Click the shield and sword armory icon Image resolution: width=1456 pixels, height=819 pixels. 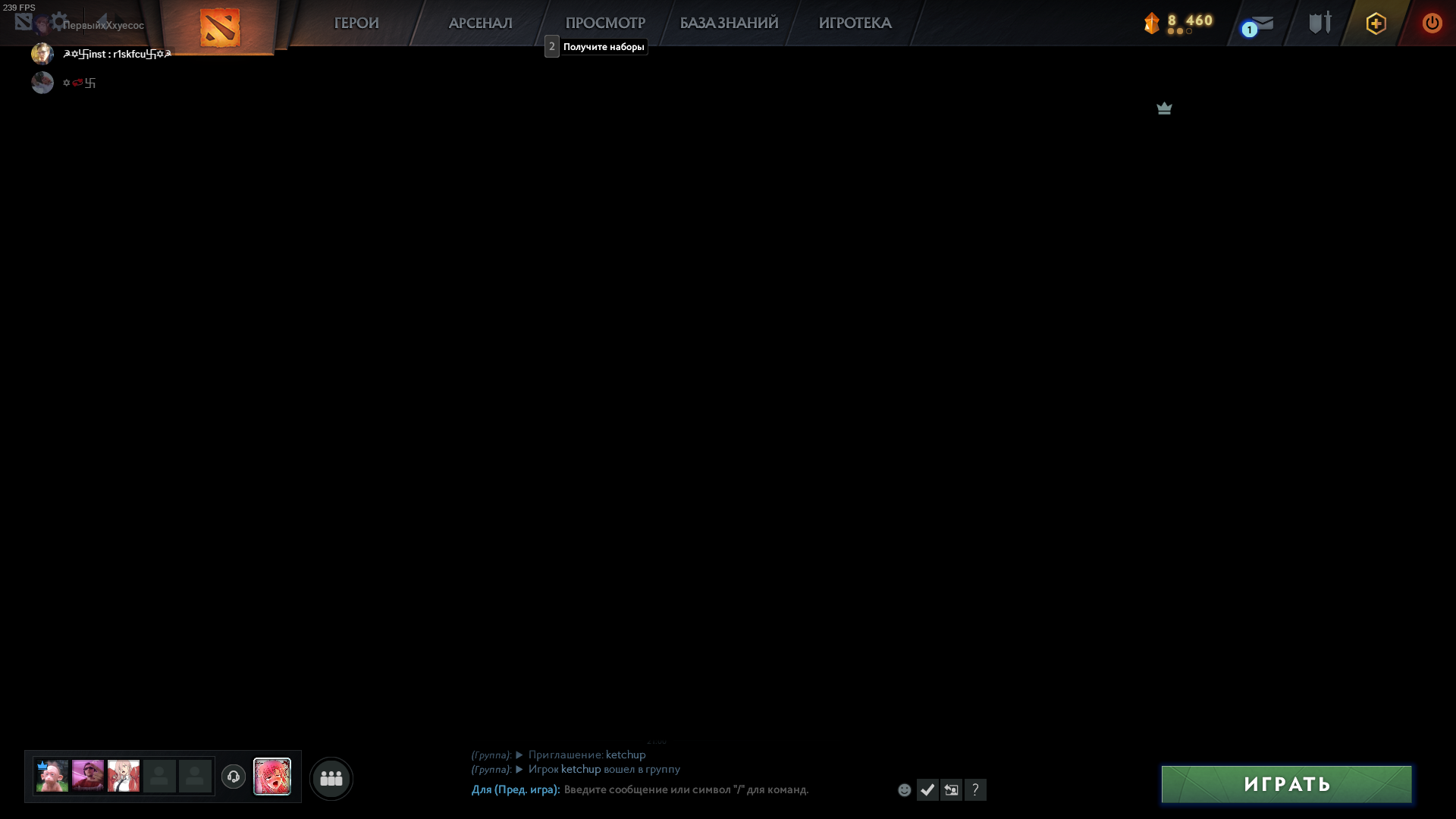(x=1319, y=23)
